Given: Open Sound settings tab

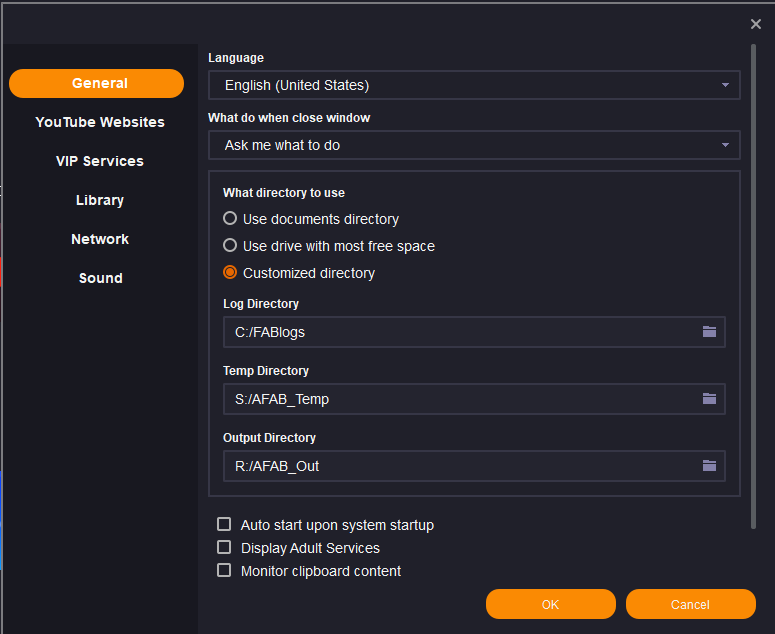Looking at the screenshot, I should [100, 278].
